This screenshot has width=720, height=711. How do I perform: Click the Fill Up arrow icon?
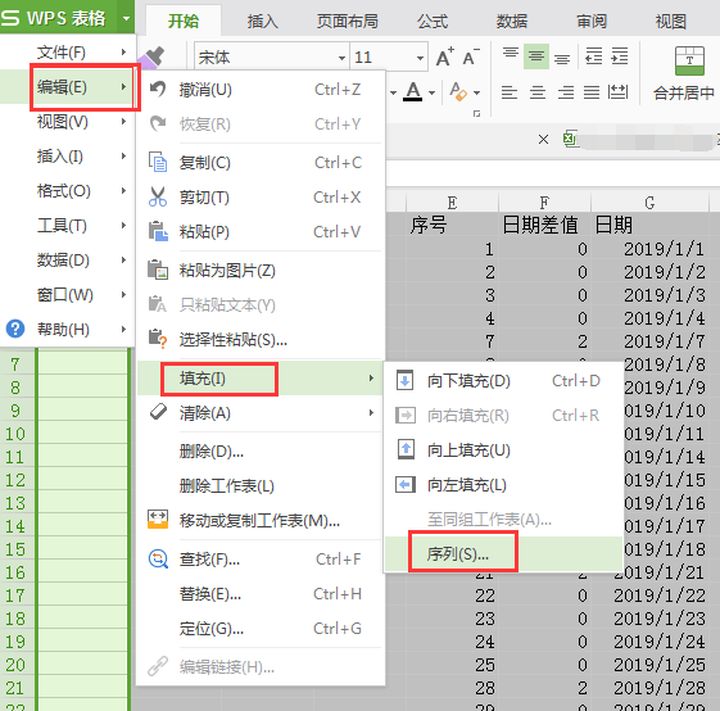coord(405,450)
